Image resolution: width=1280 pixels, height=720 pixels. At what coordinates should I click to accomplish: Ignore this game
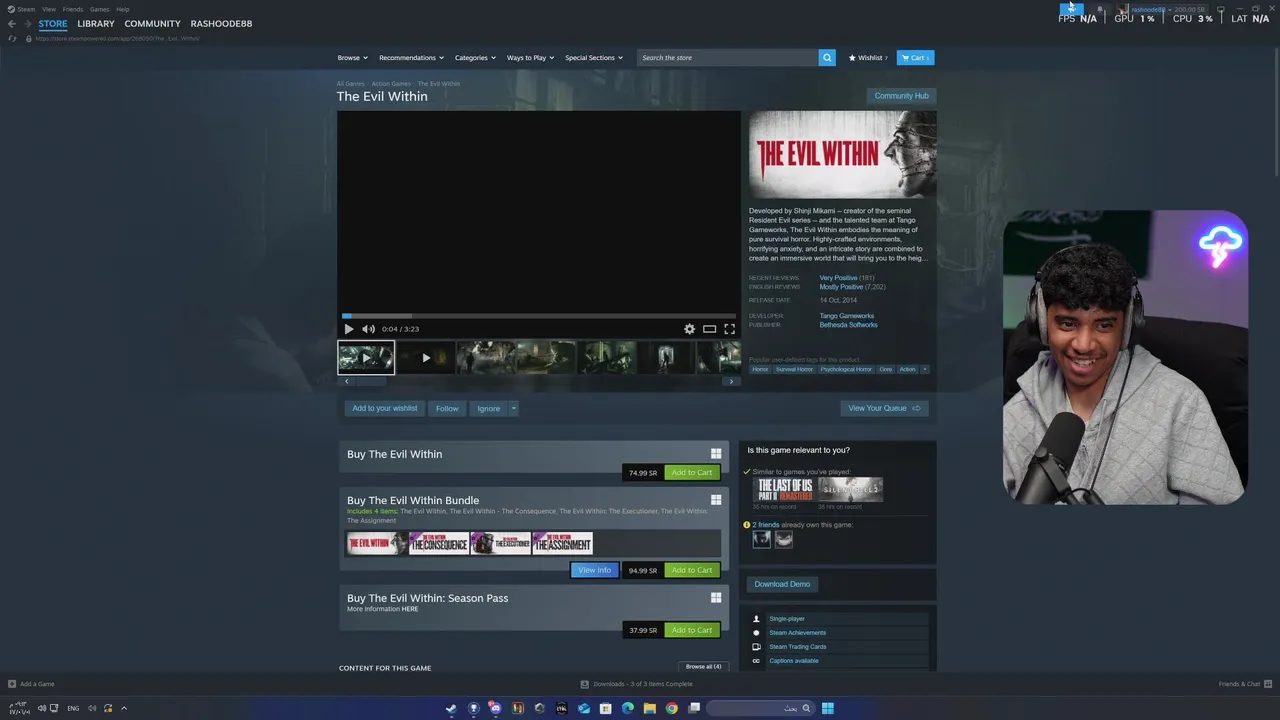[488, 408]
